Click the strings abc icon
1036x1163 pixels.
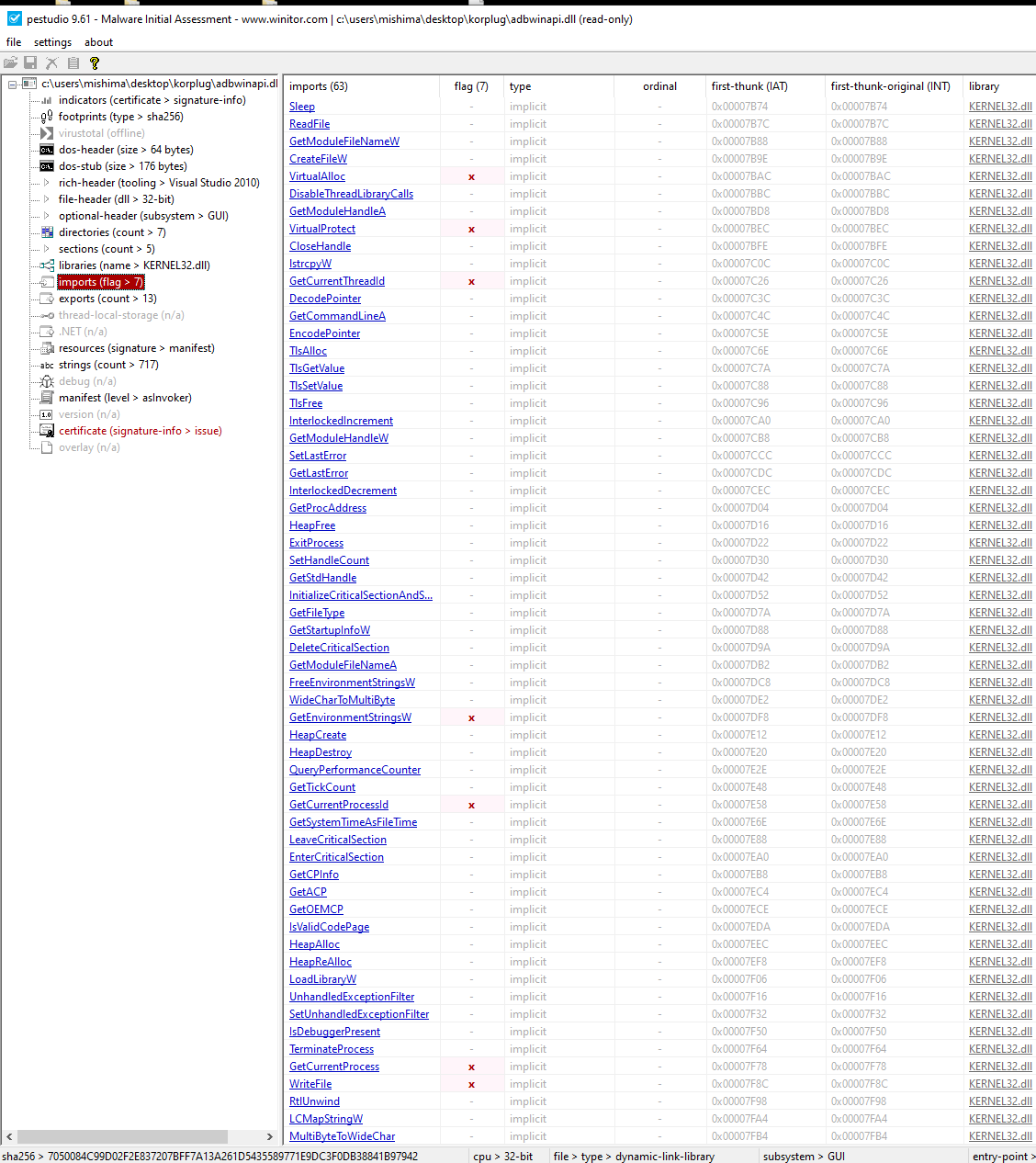point(47,365)
